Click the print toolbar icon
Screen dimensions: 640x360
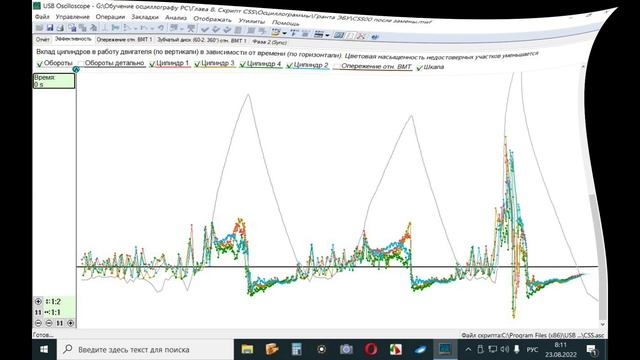tap(60, 28)
